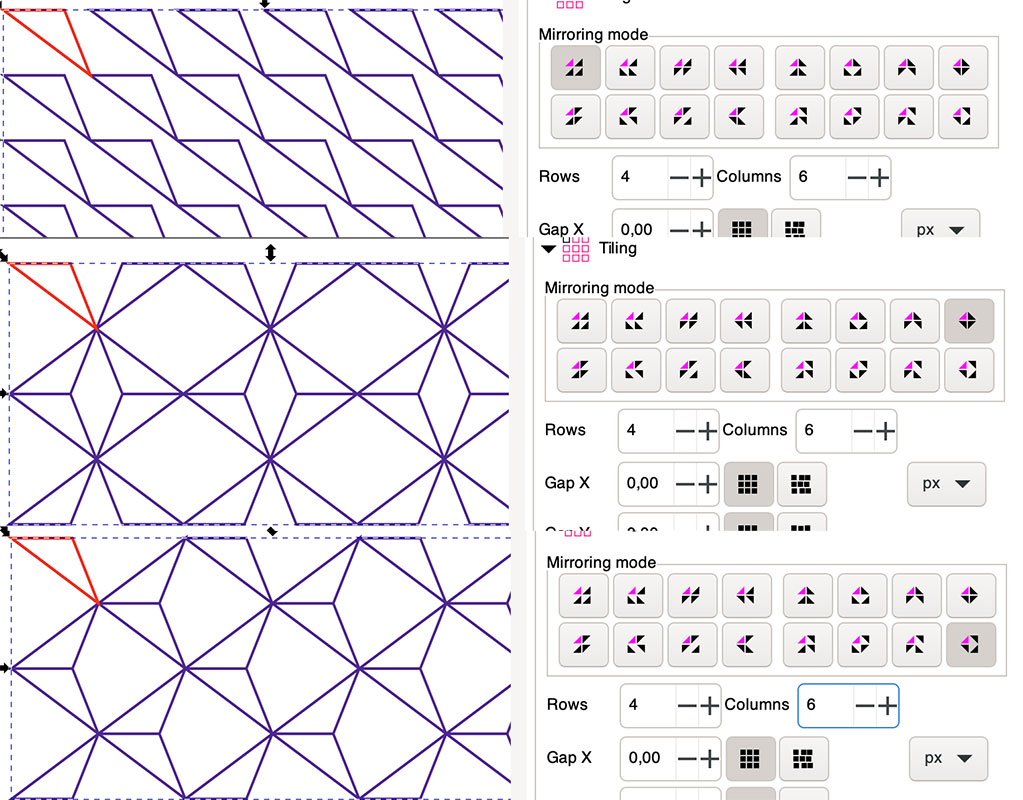Choose first mirroring mode icon, second row, middle panel
This screenshot has width=1023, height=800.
(581, 370)
